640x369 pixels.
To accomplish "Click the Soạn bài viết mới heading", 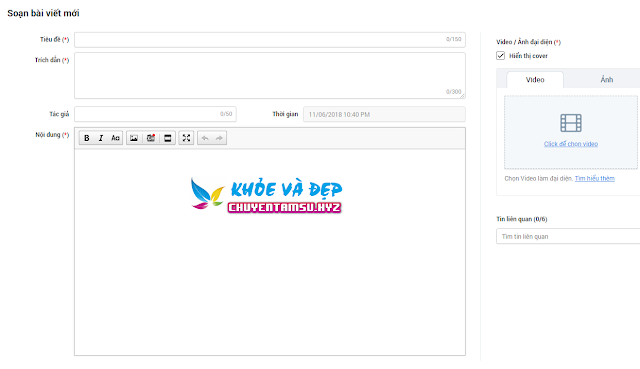I will 43,13.
